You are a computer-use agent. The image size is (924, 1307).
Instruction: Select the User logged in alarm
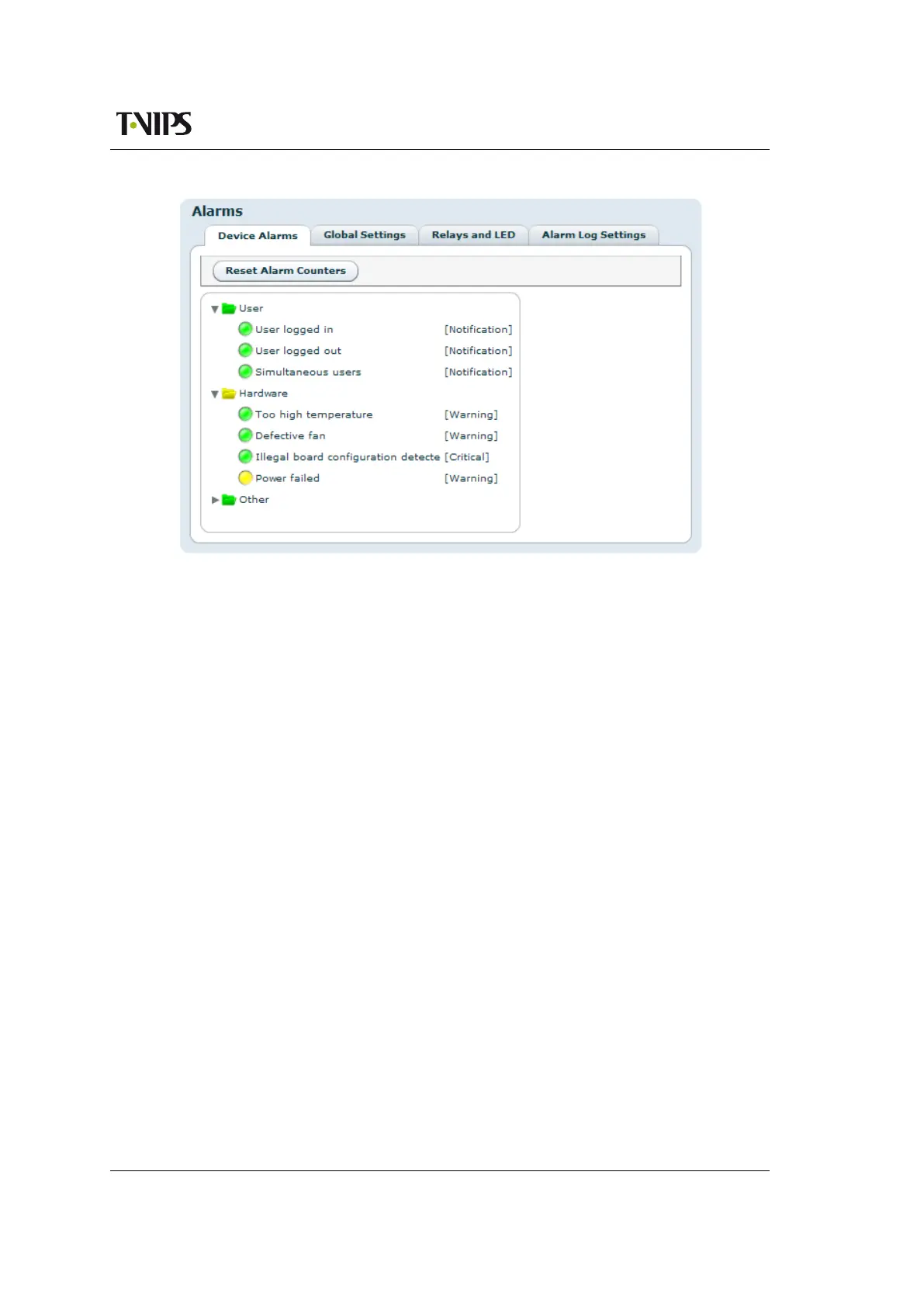click(294, 330)
